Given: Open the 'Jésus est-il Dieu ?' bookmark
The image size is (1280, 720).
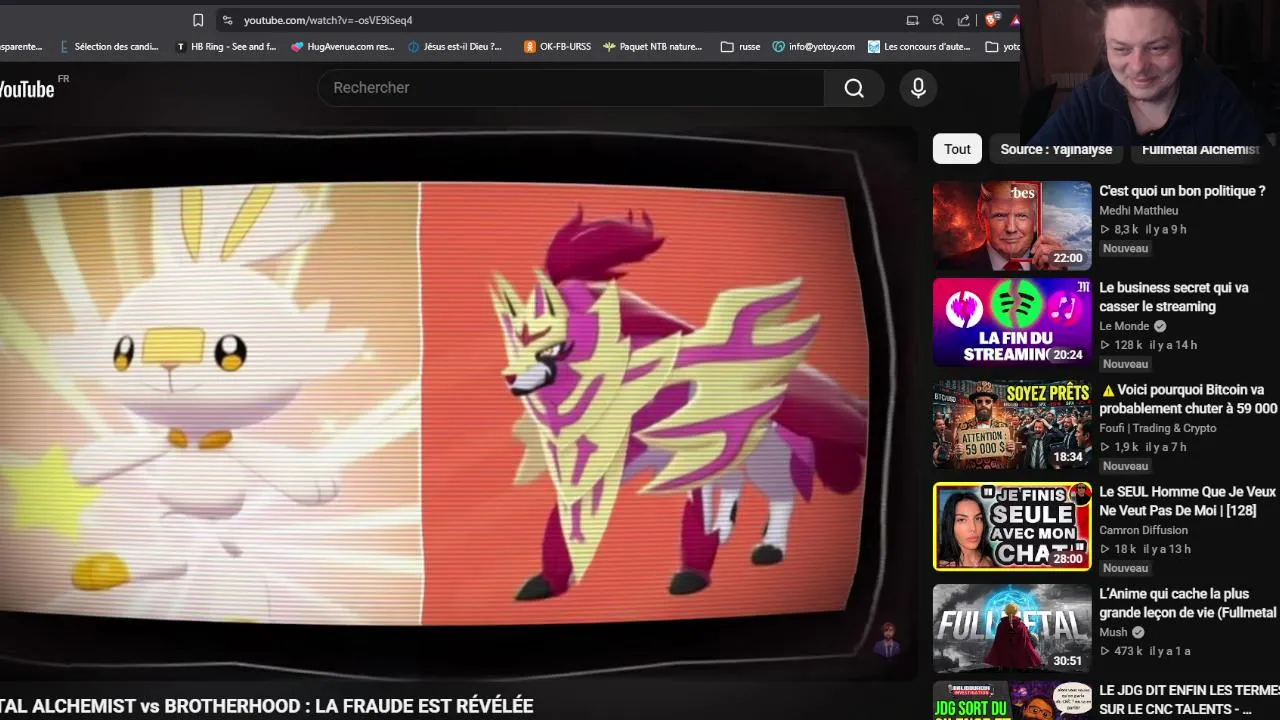Looking at the screenshot, I should [455, 46].
